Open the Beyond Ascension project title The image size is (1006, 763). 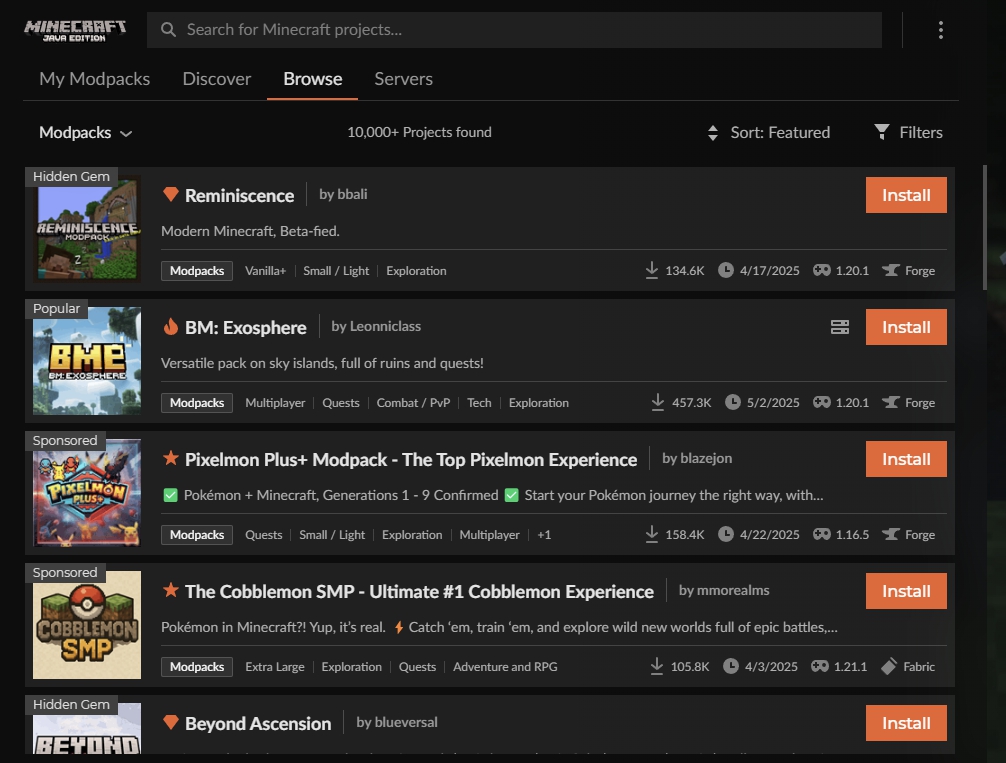coord(258,724)
